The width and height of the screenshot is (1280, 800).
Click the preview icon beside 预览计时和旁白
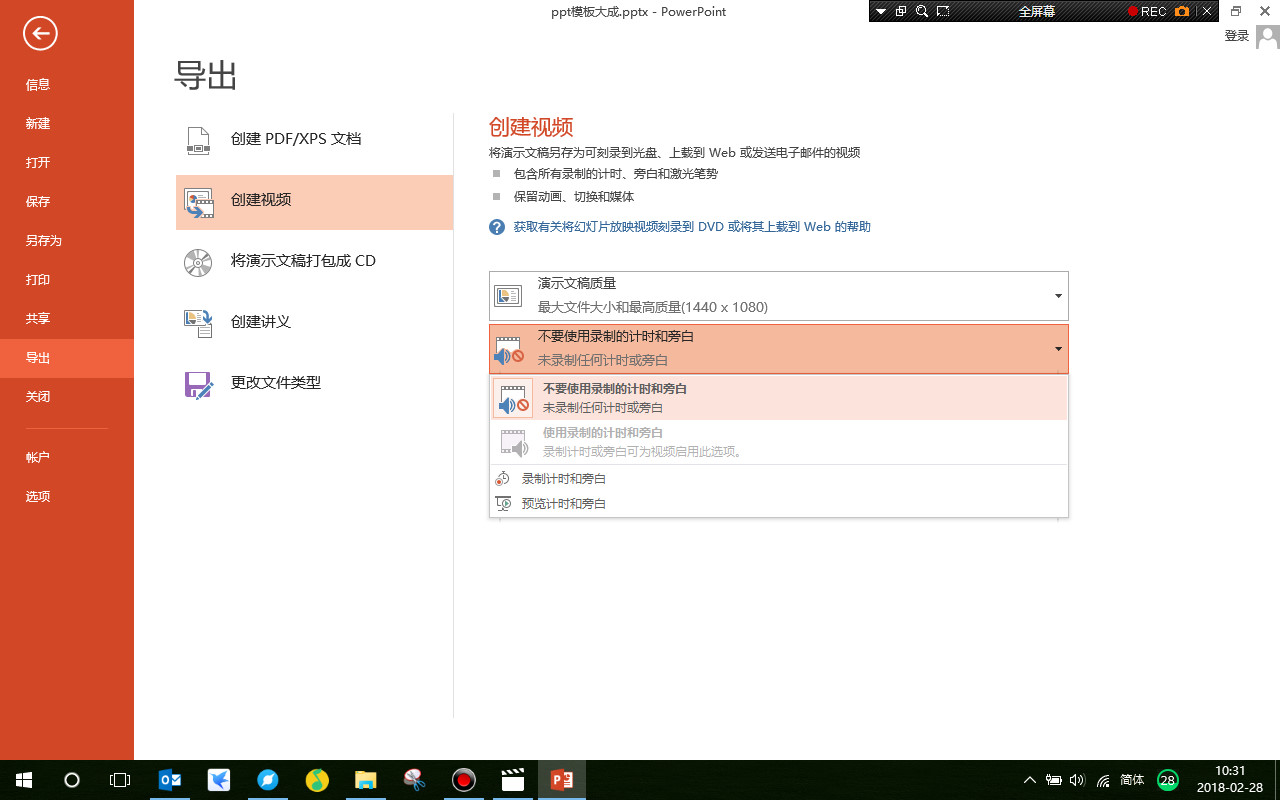pos(503,503)
